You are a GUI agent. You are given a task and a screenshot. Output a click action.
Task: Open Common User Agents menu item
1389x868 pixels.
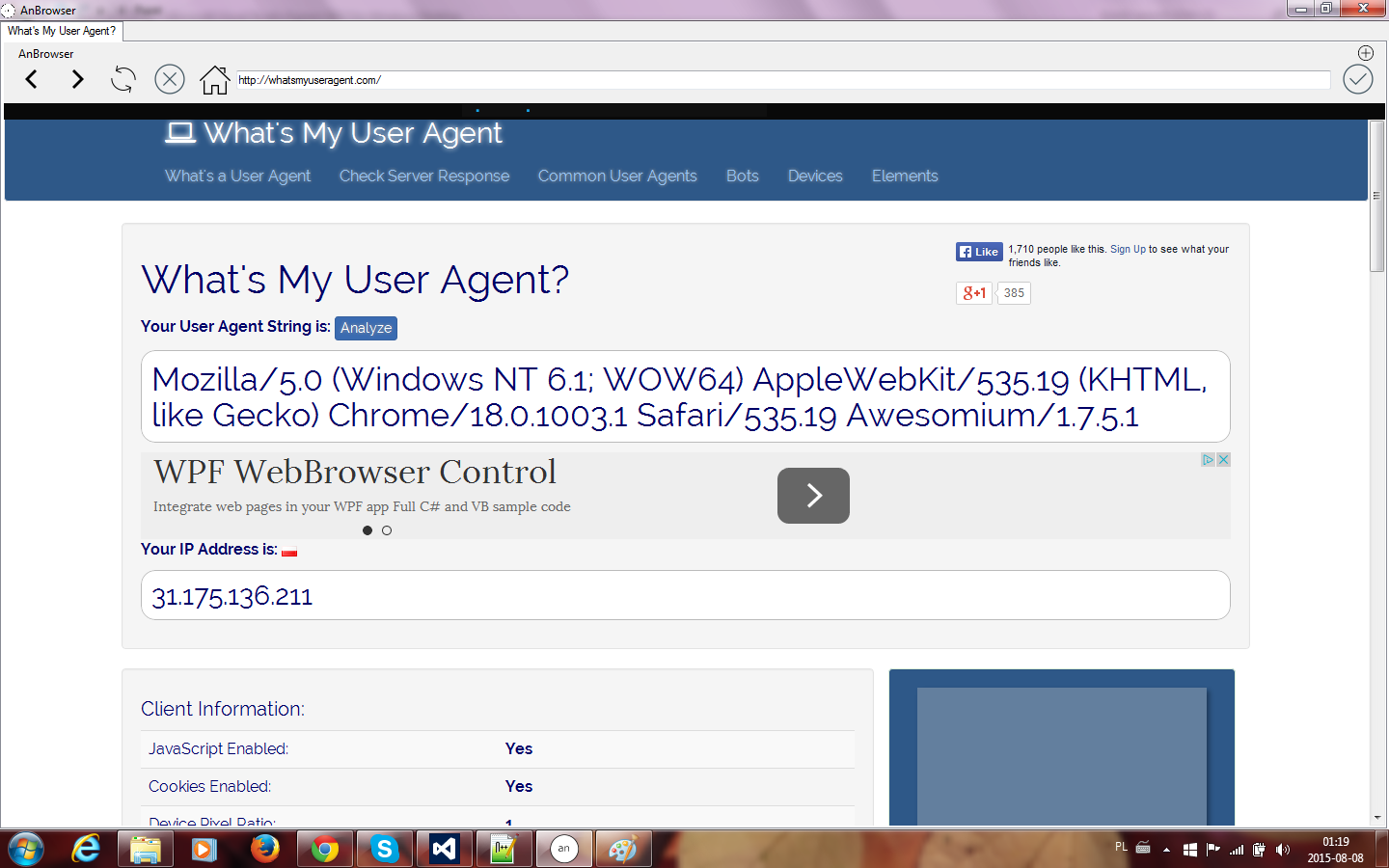click(x=617, y=176)
